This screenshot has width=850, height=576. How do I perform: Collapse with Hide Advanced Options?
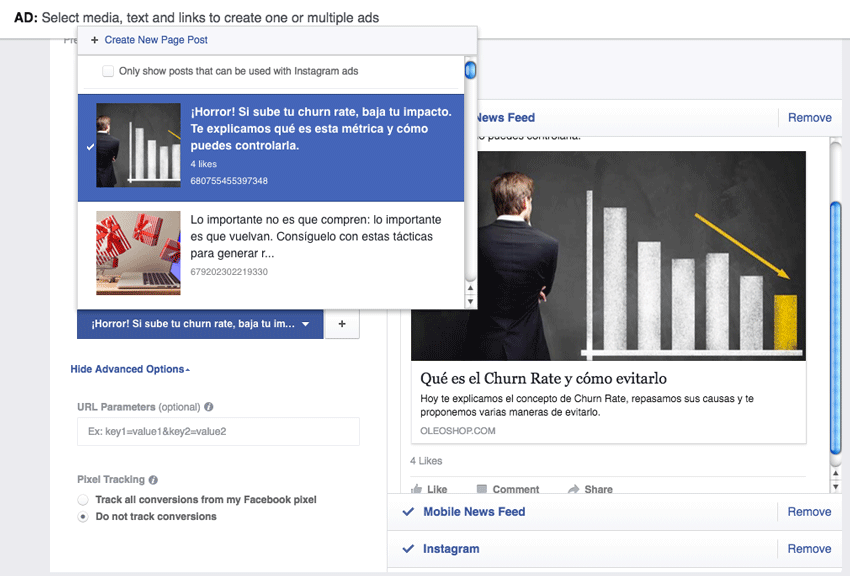click(x=130, y=369)
